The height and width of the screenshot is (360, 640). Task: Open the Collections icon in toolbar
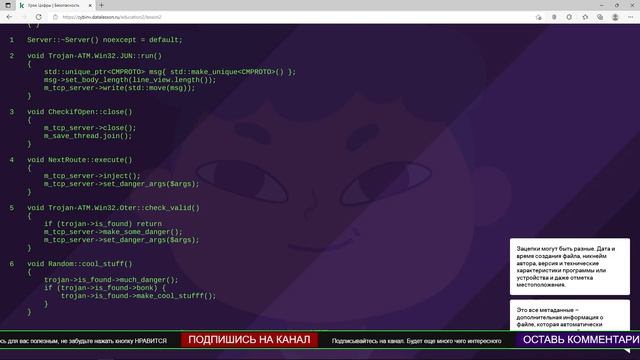click(600, 17)
